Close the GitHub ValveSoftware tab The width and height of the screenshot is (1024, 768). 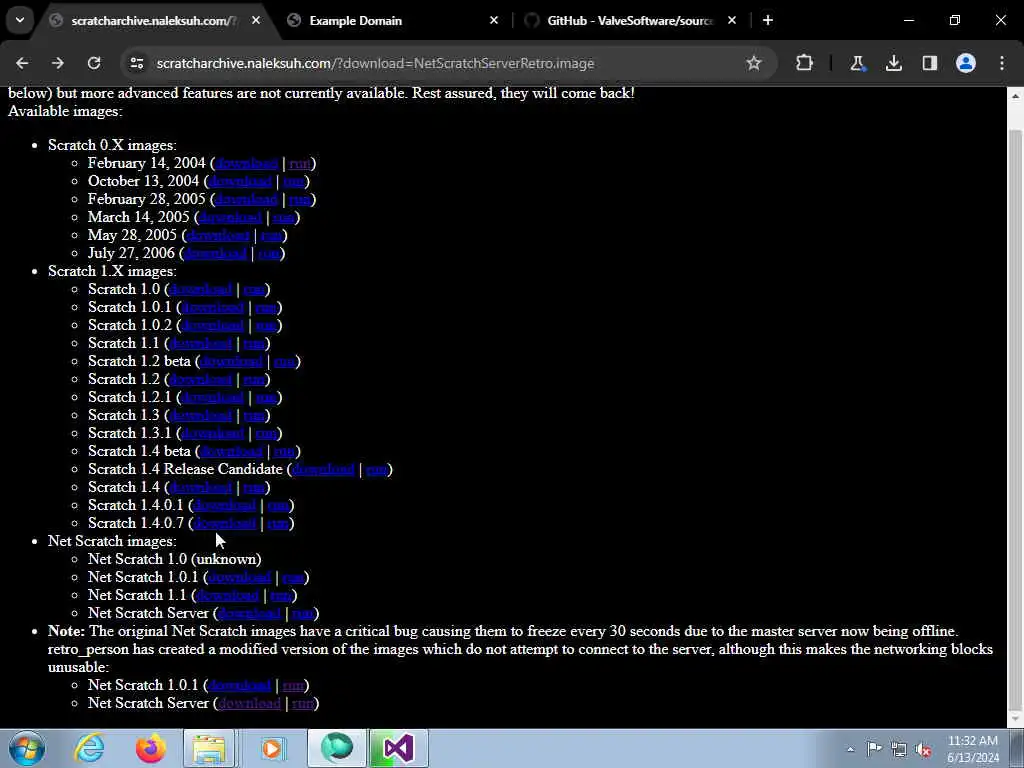click(x=731, y=20)
